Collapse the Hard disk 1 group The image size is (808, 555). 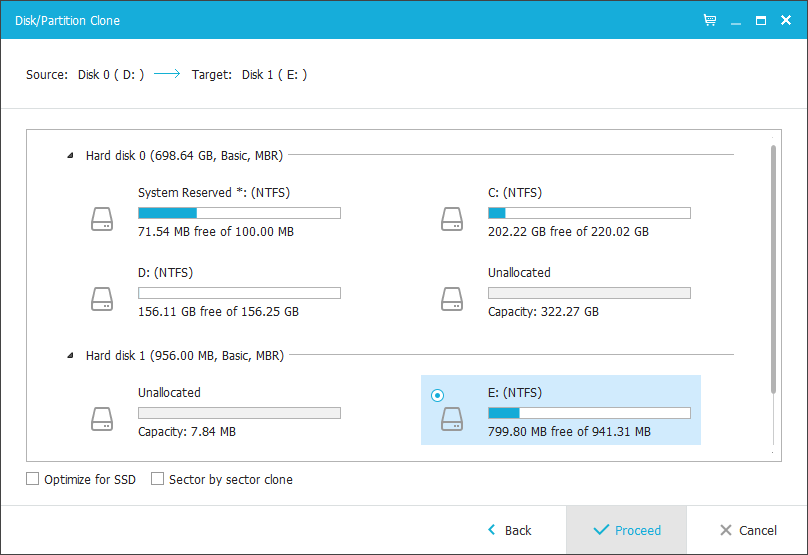point(71,355)
